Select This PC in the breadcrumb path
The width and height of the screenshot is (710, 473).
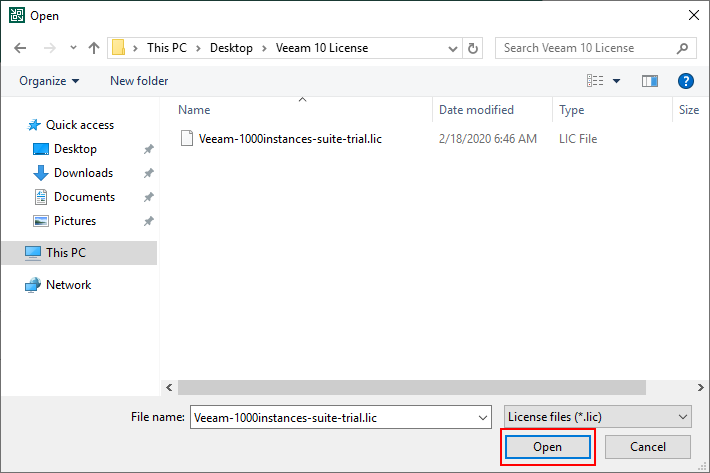point(167,48)
